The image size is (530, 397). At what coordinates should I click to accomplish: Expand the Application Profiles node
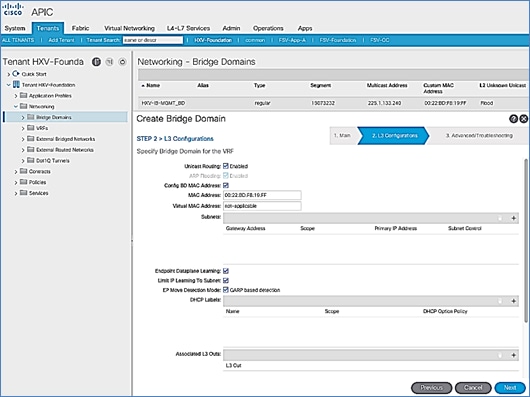[x=16, y=96]
